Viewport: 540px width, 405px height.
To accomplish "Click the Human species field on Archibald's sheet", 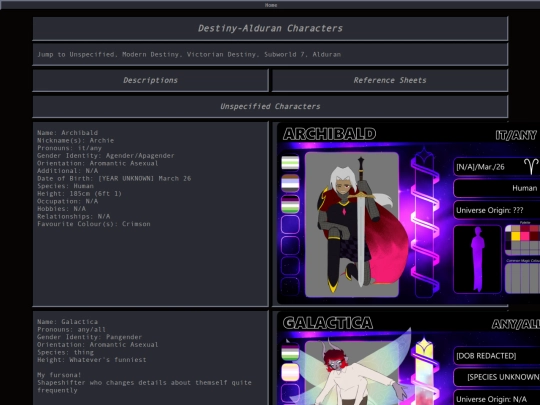I will (496, 188).
